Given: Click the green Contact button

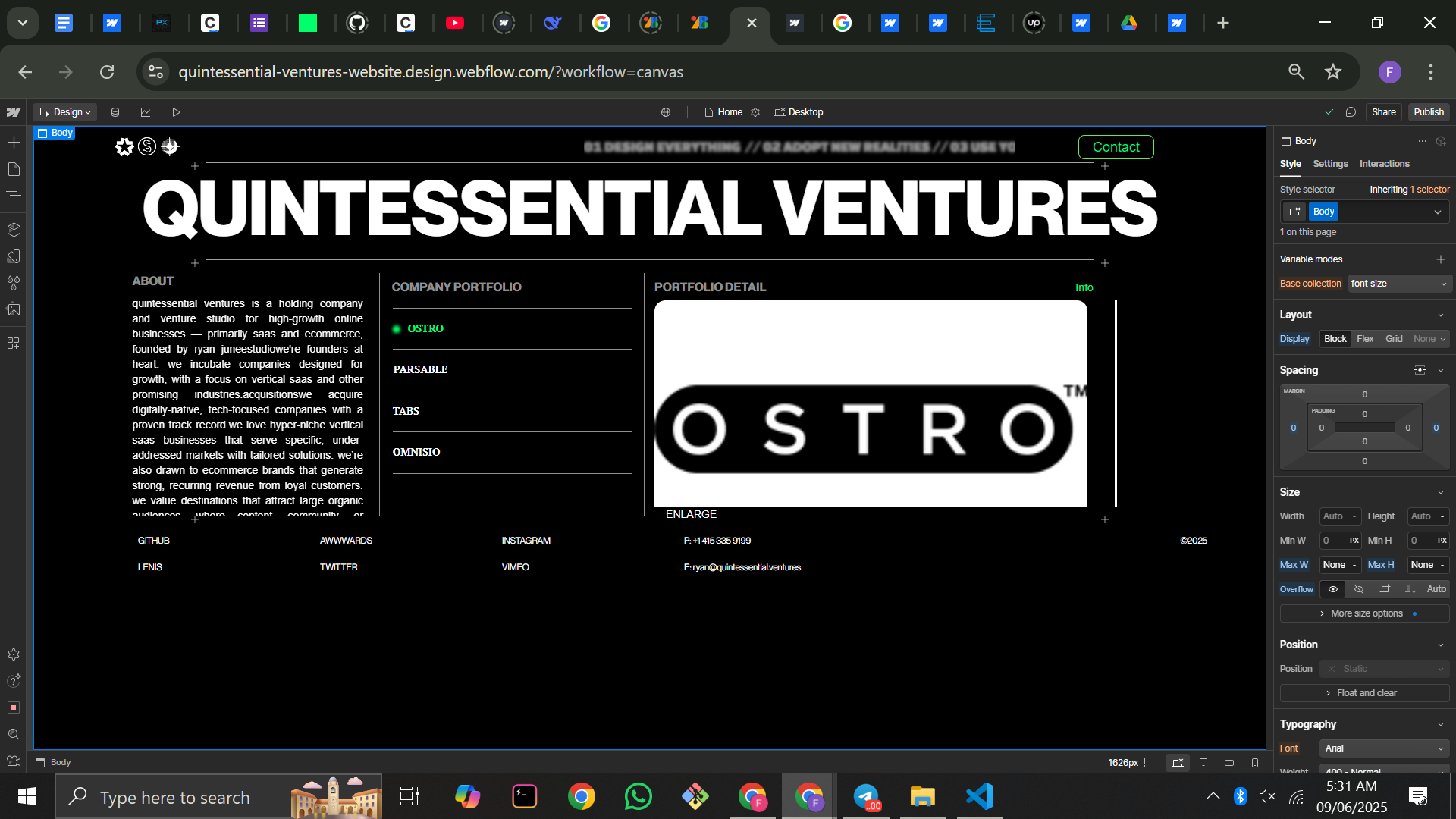Looking at the screenshot, I should coord(1116,147).
